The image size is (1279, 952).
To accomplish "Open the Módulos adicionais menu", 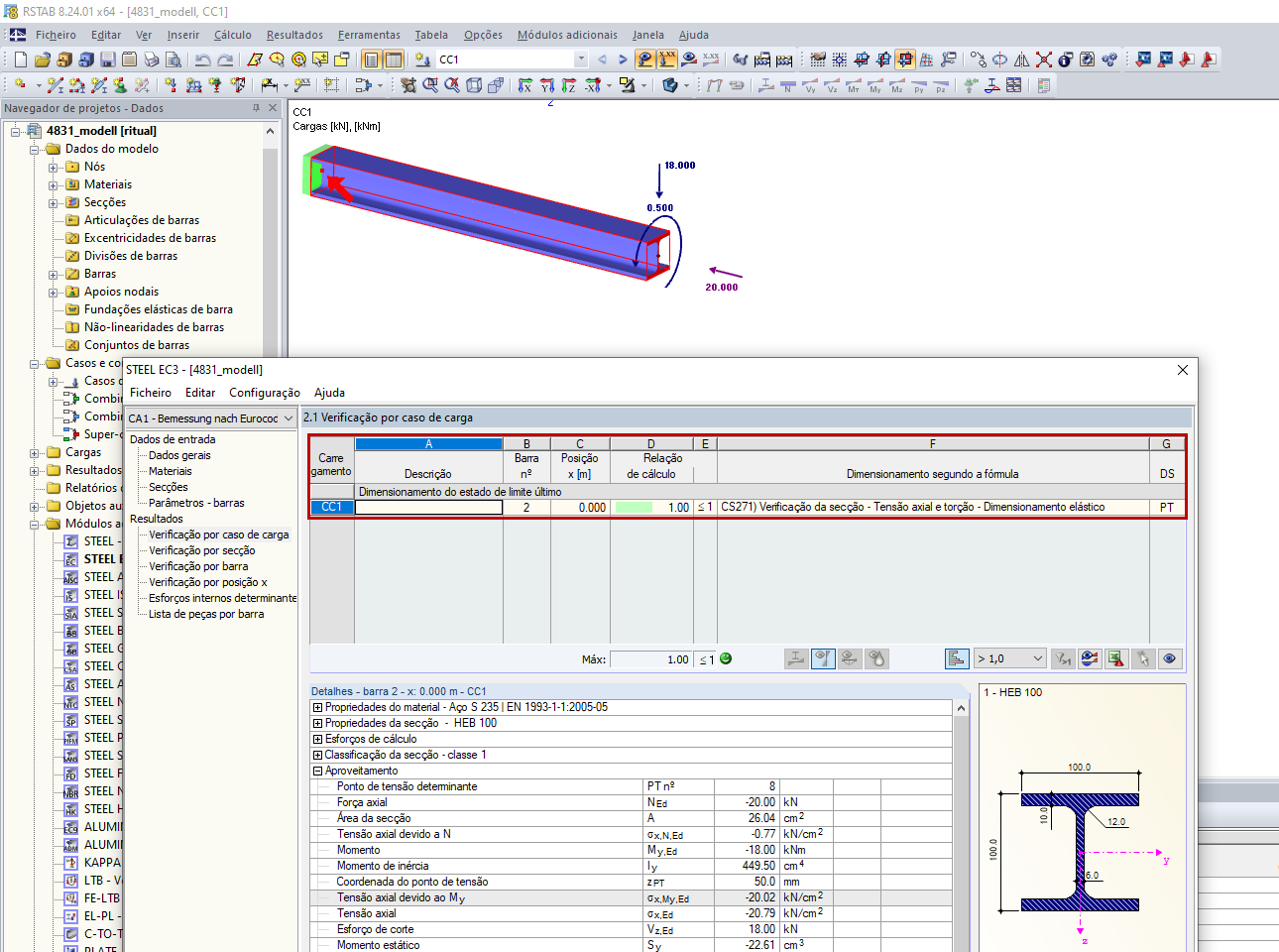I will pyautogui.click(x=567, y=35).
